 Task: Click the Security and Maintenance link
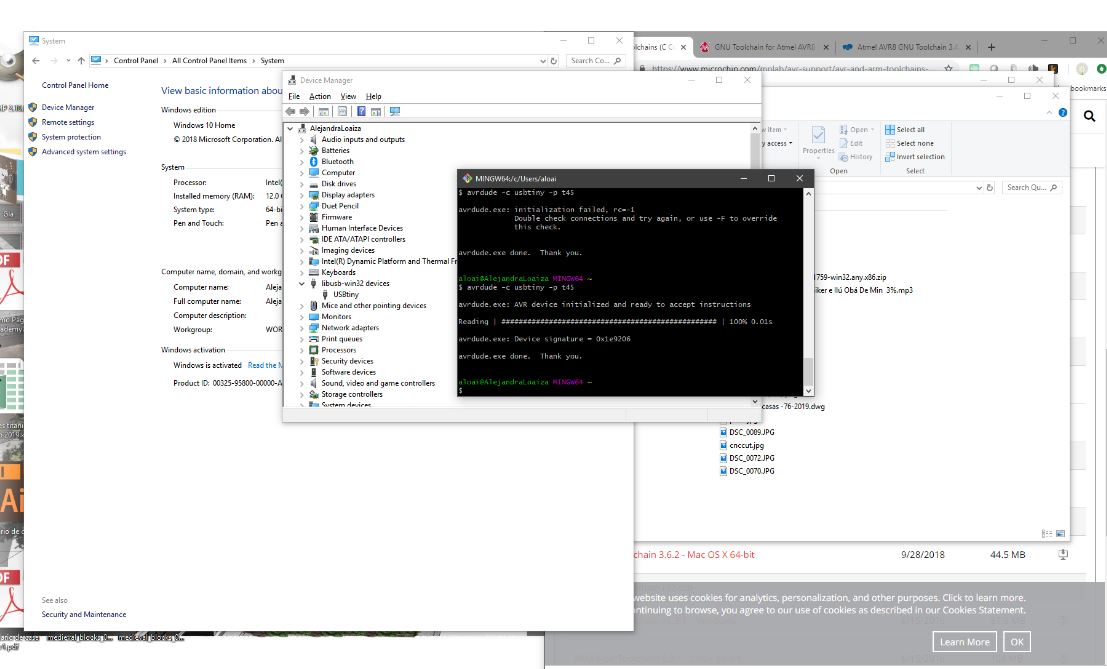[x=84, y=615]
